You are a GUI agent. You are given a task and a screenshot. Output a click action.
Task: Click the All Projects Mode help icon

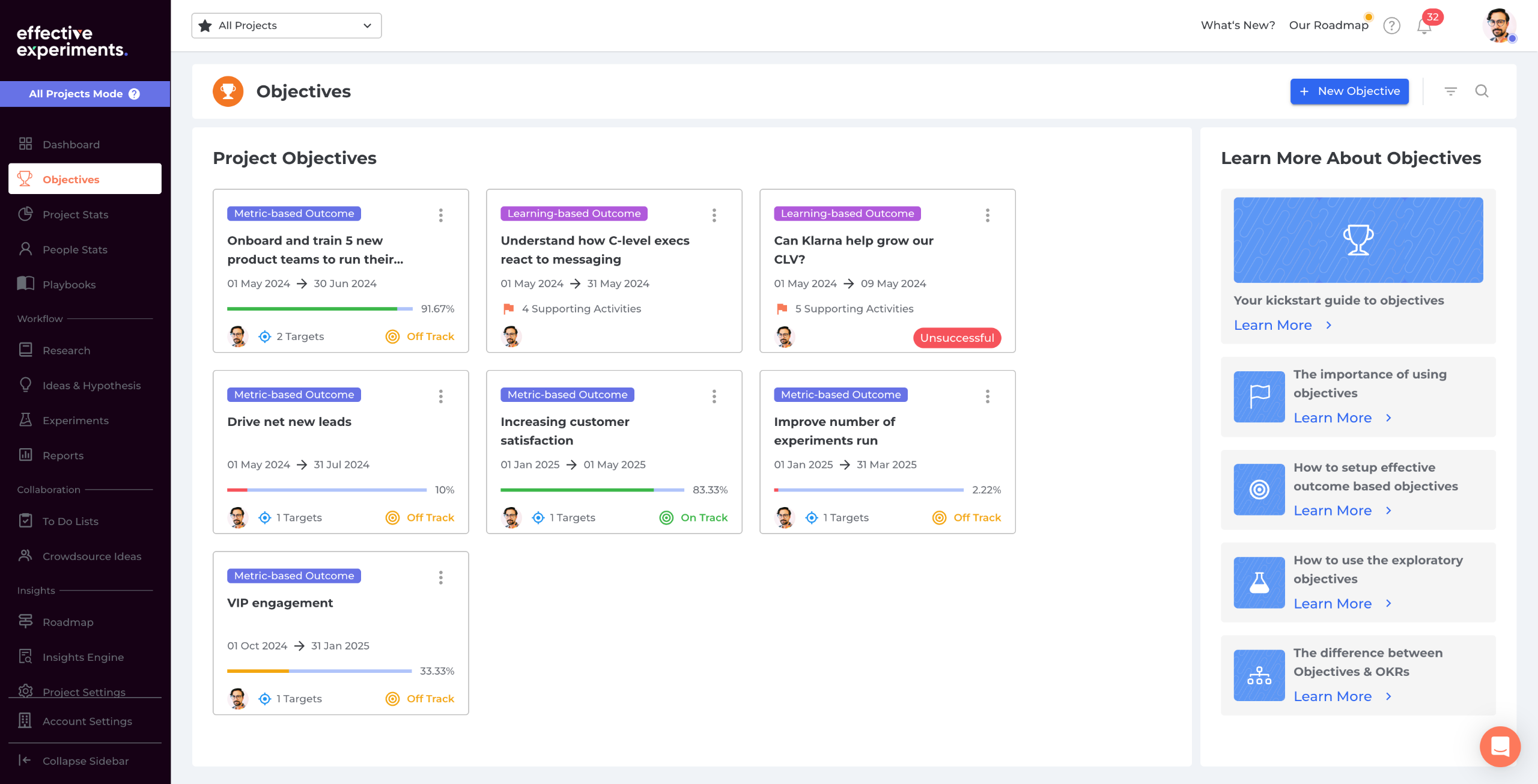(x=135, y=94)
